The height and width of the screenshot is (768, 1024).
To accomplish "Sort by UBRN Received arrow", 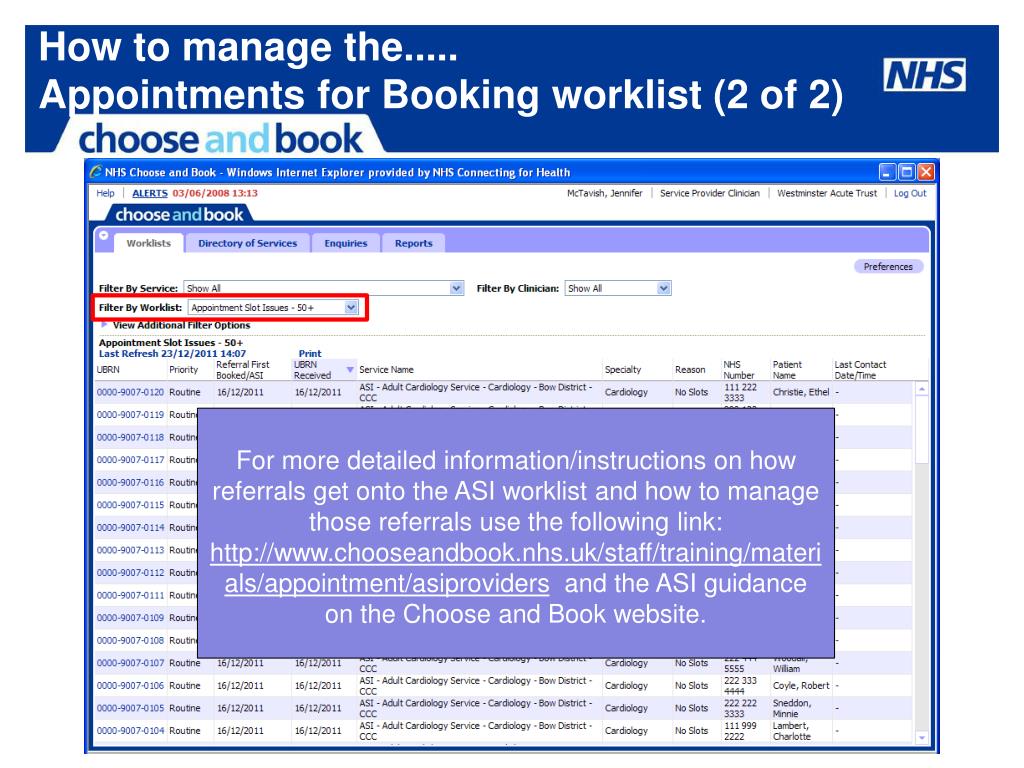I will 350,370.
